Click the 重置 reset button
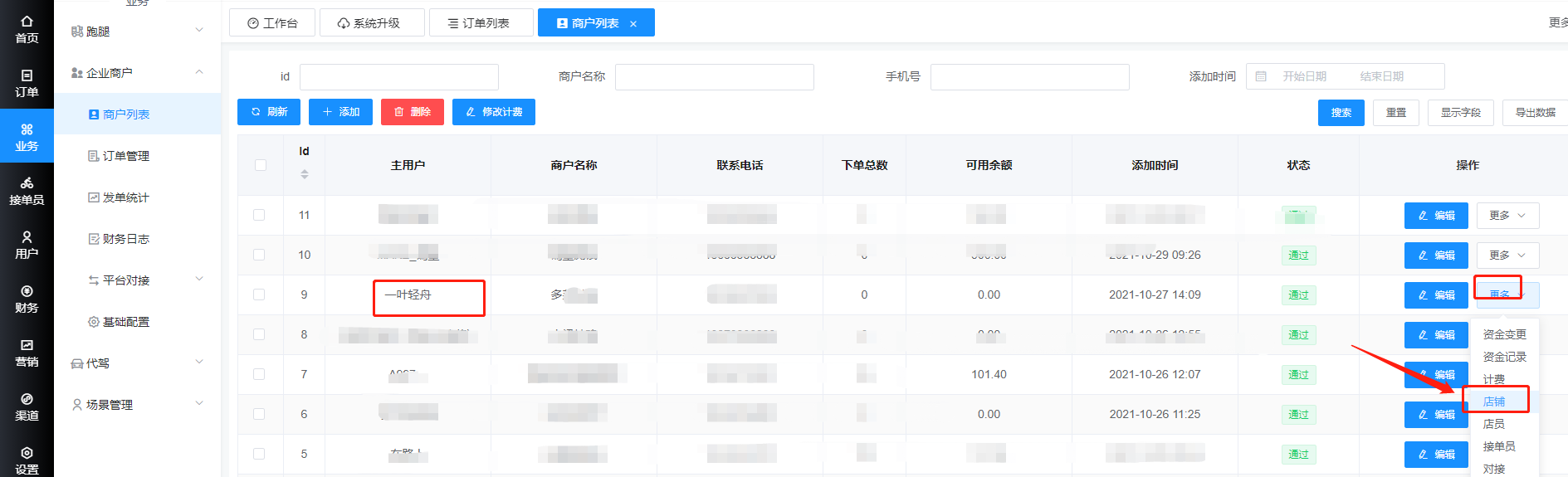This screenshot has width=1568, height=477. (1396, 113)
